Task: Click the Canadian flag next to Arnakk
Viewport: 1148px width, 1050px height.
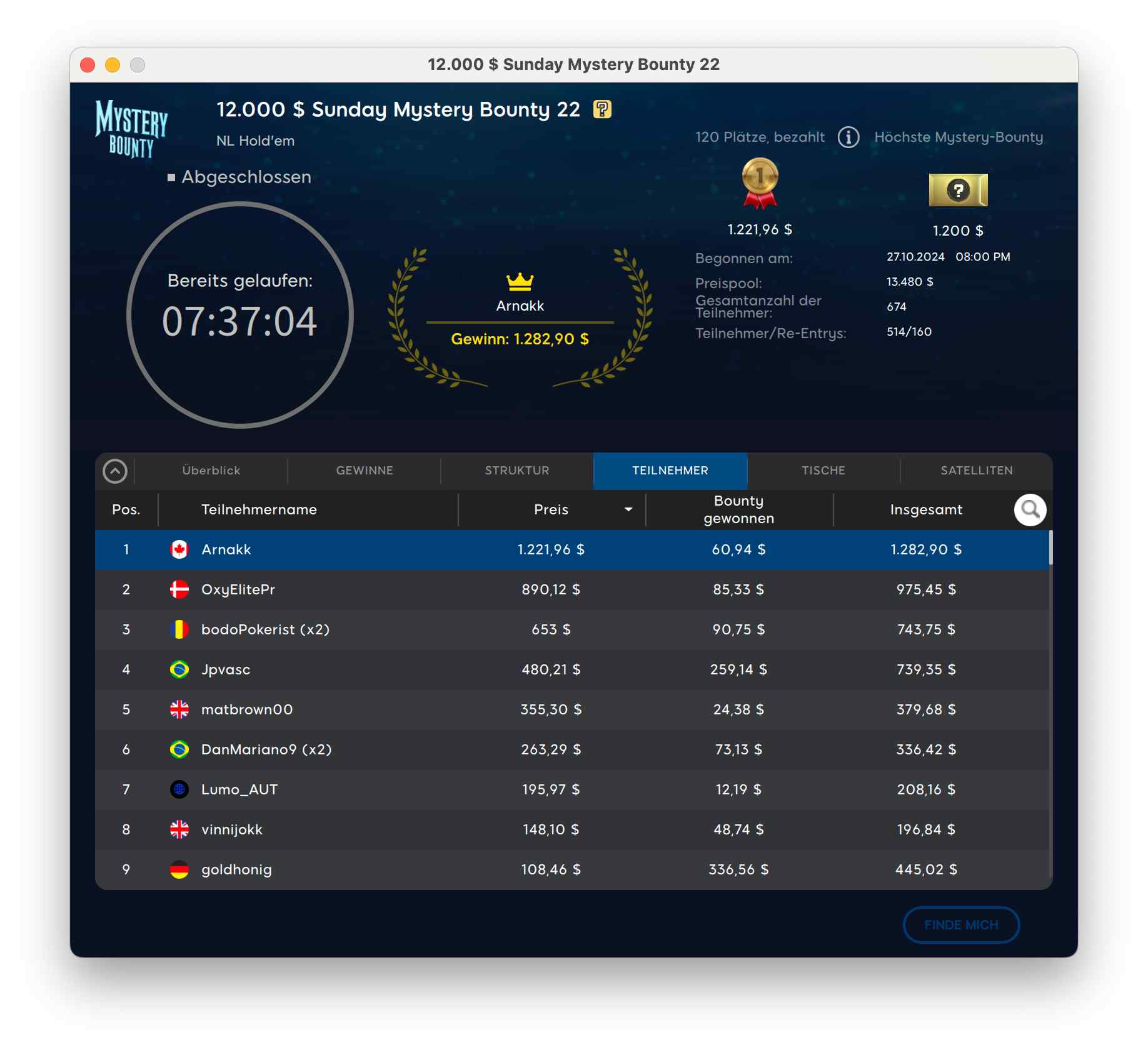Action: click(x=179, y=549)
